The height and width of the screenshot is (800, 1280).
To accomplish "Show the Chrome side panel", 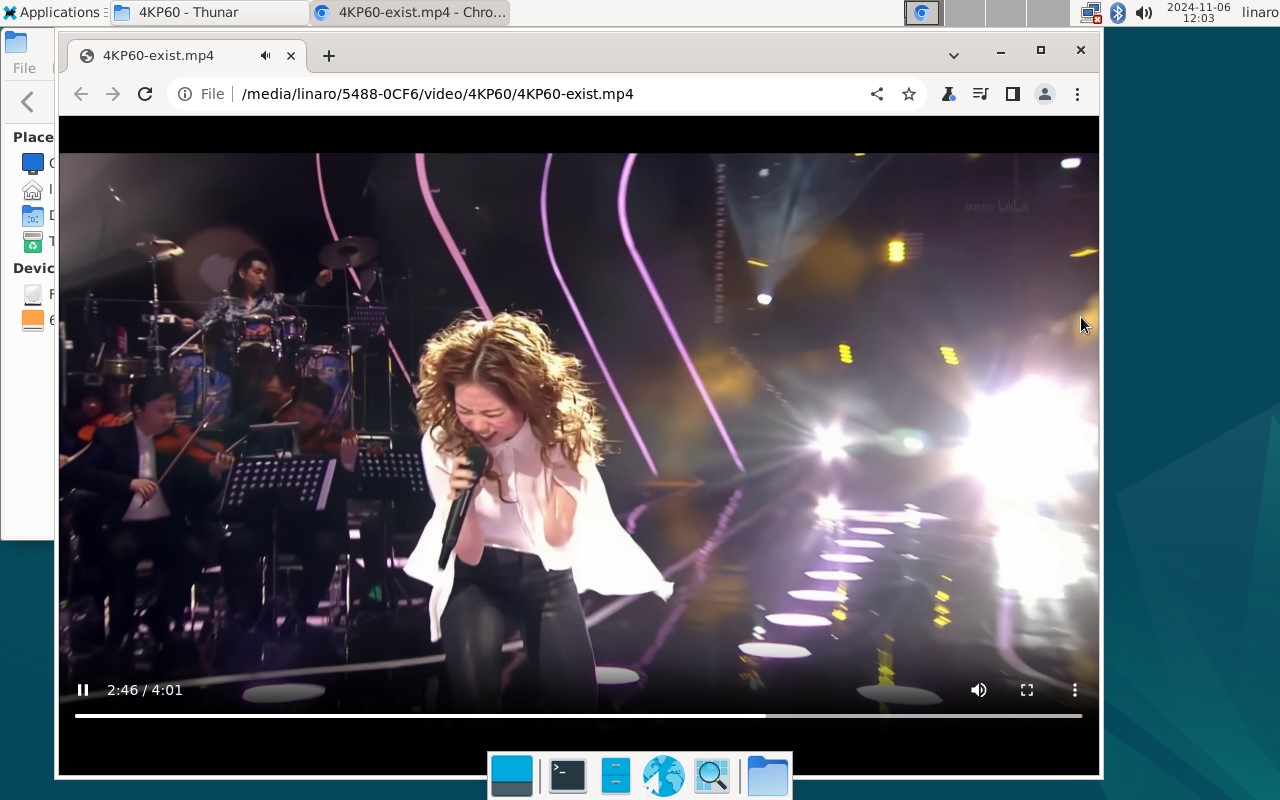I will tap(1012, 93).
